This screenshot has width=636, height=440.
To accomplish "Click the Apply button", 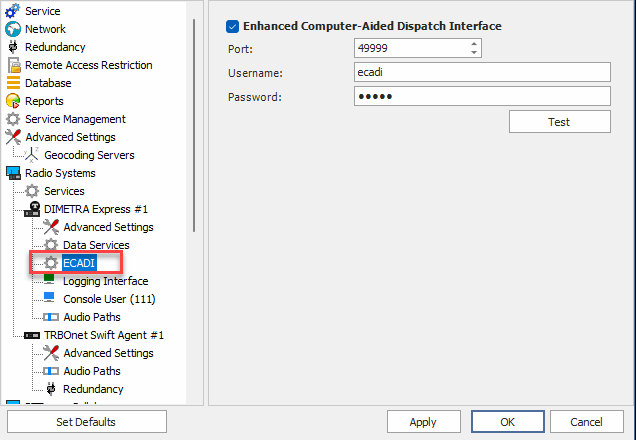I will pos(423,422).
